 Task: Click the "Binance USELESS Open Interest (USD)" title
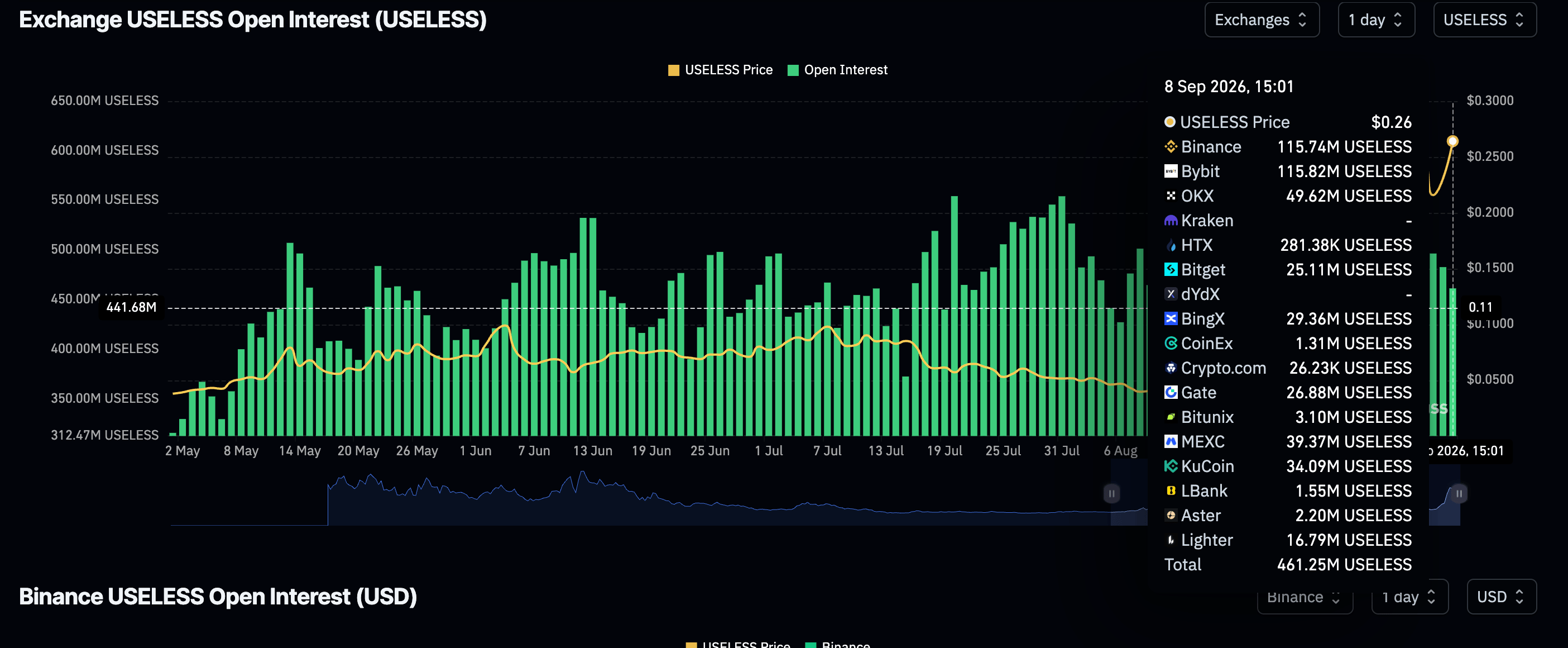[218, 597]
